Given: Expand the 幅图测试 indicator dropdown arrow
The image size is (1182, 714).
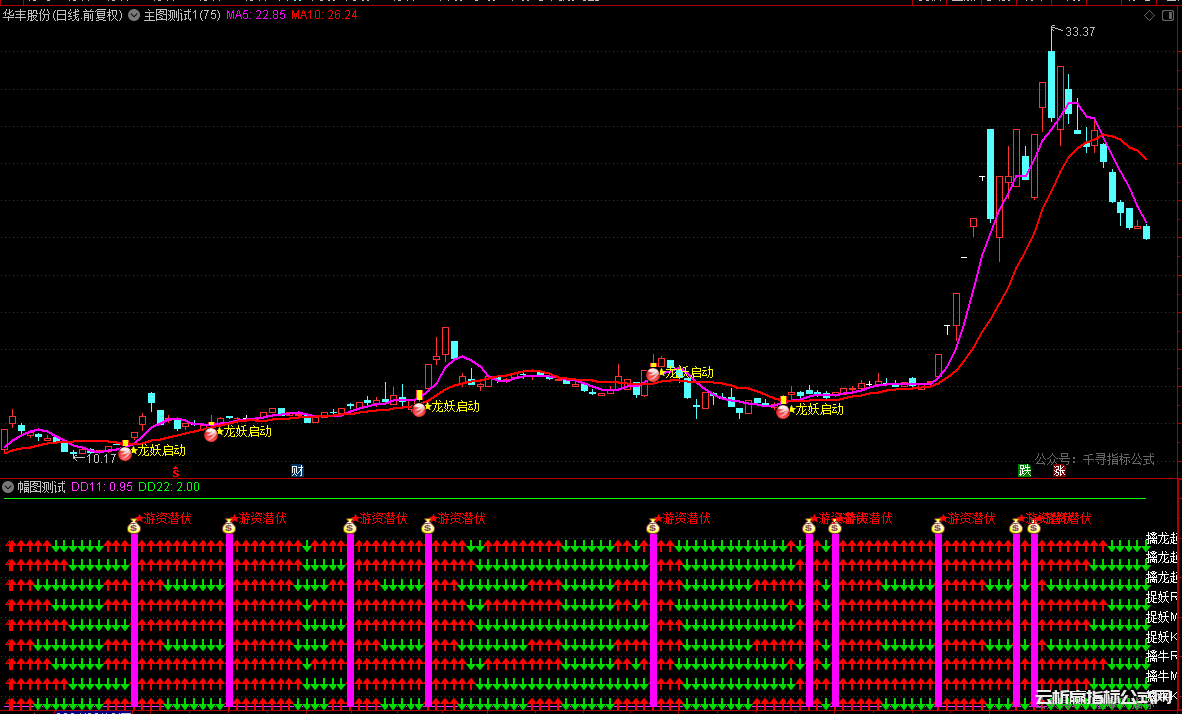Looking at the screenshot, I should 9,488.
